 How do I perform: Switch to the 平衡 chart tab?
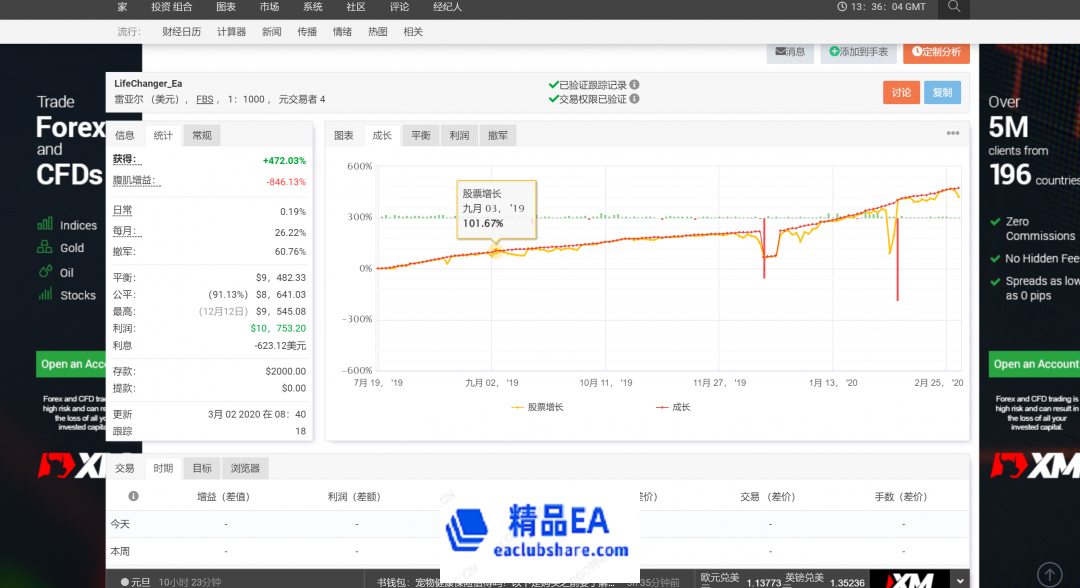(420, 136)
